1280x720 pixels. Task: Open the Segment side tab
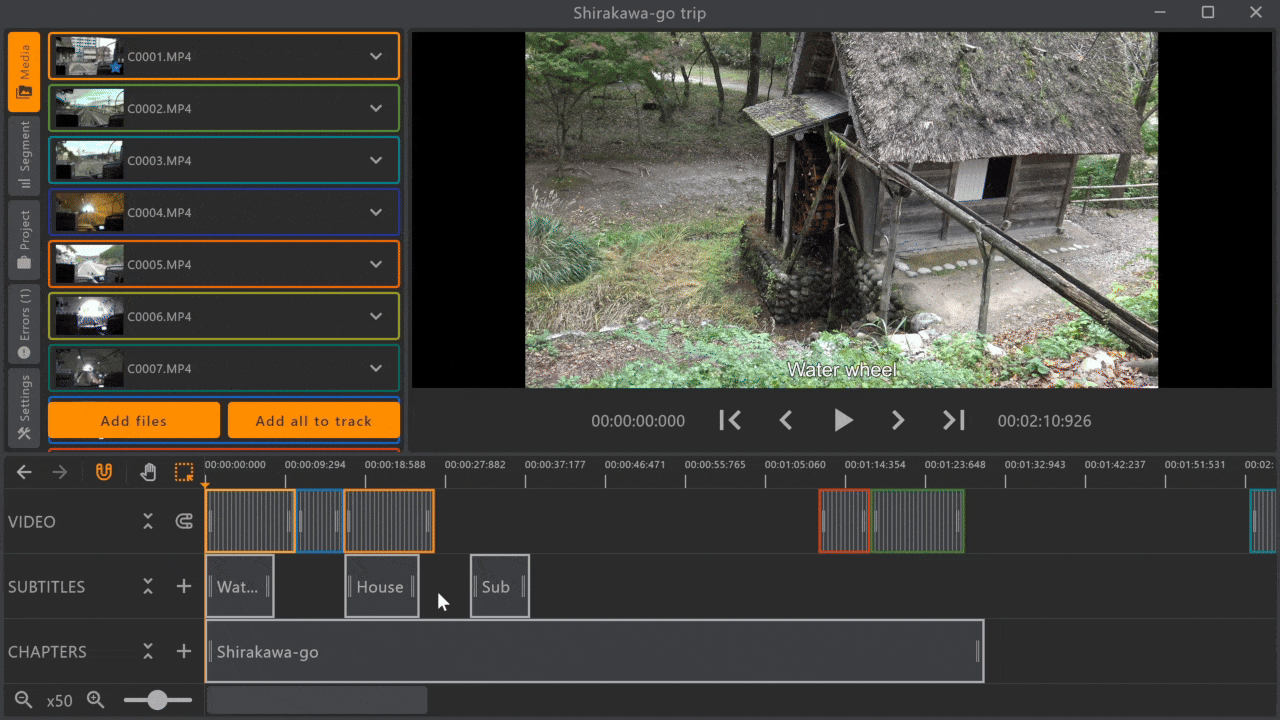[x=24, y=156]
